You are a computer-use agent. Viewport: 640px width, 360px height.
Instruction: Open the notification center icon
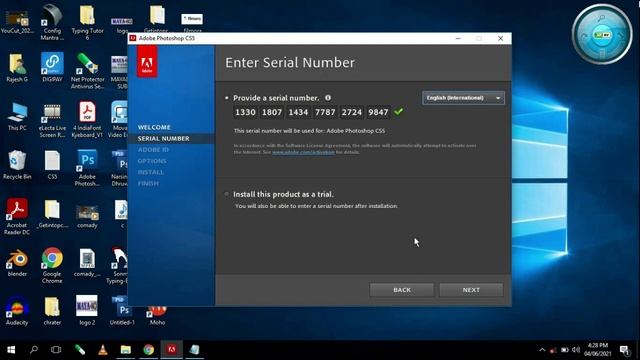point(624,350)
